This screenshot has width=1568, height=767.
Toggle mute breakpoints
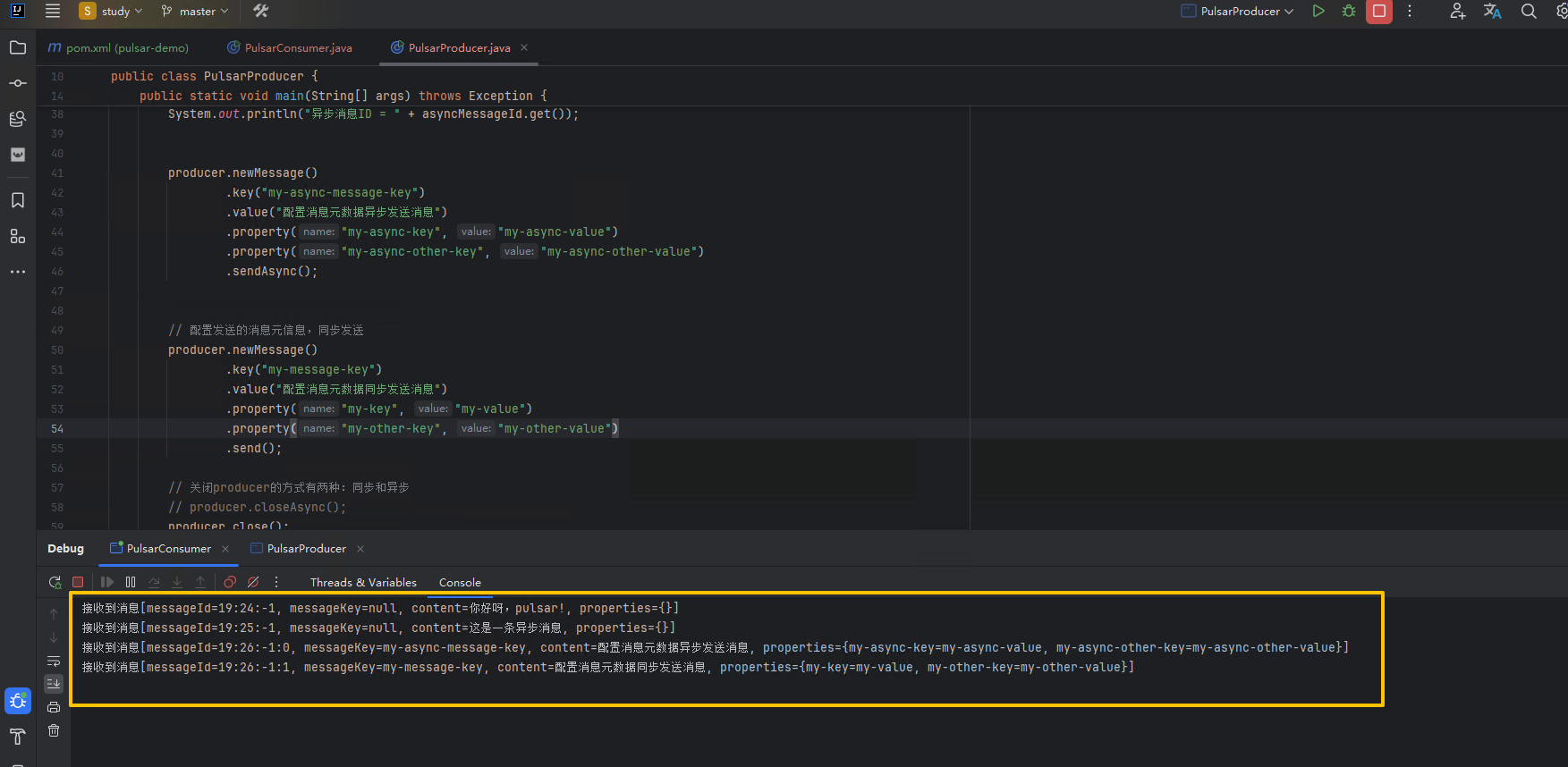[x=253, y=582]
